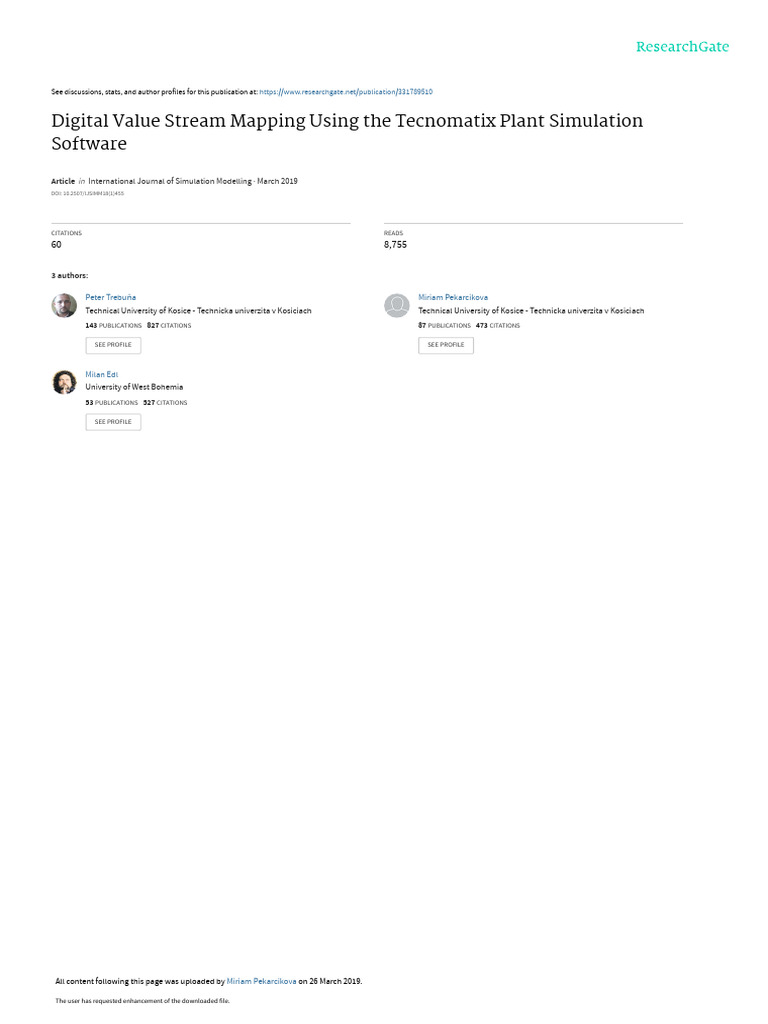Click the DOI text below article info
This screenshot has width=768, height=1024.
[x=88, y=193]
